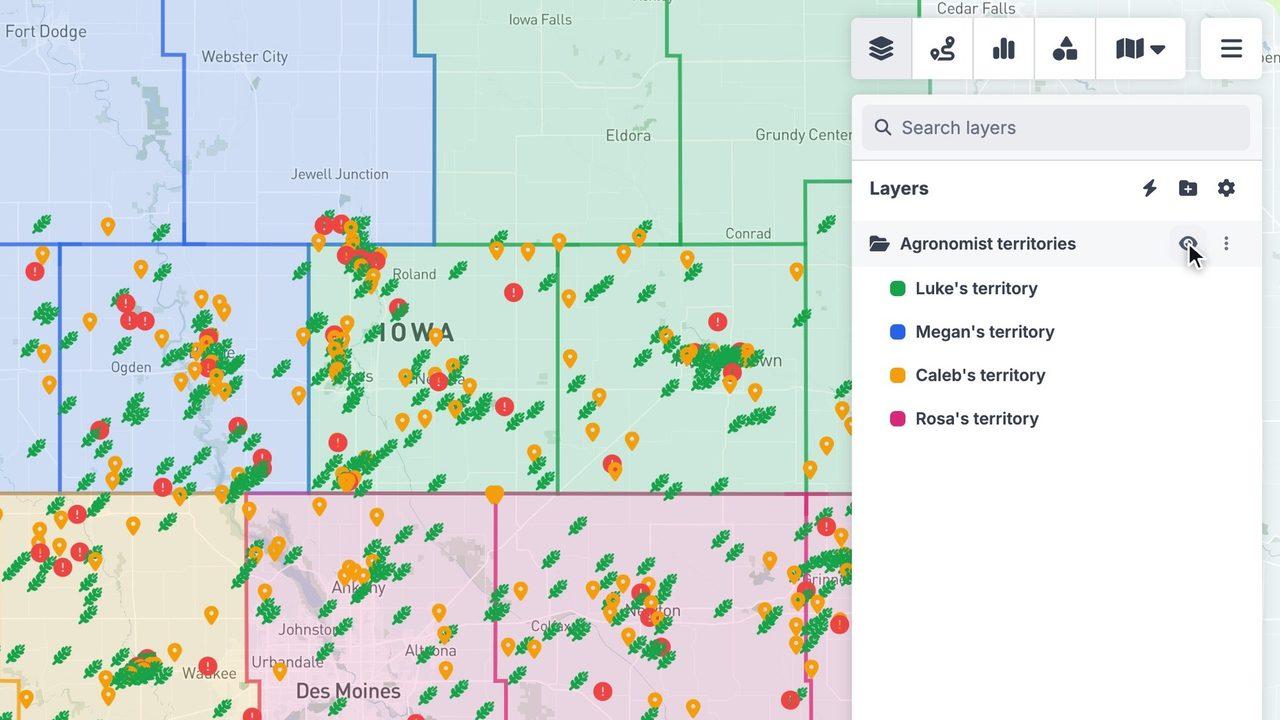This screenshot has width=1280, height=720.
Task: Click the Urbandale map label
Action: click(x=287, y=662)
